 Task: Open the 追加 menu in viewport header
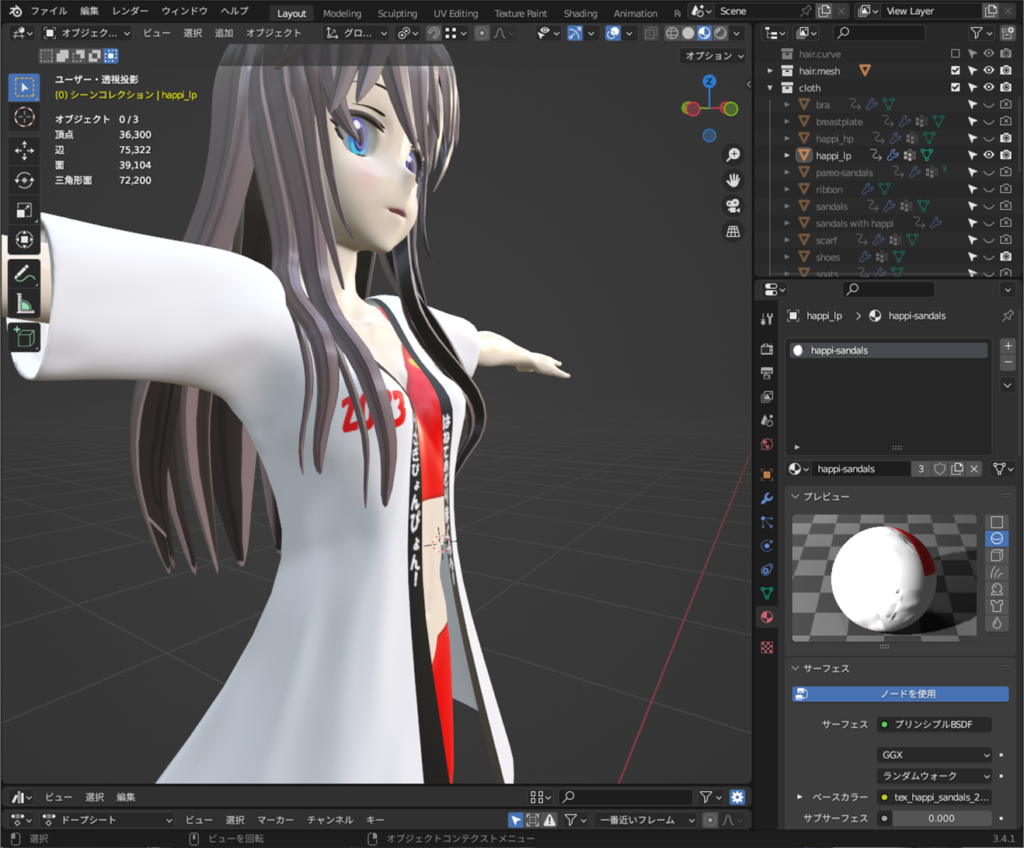224,33
